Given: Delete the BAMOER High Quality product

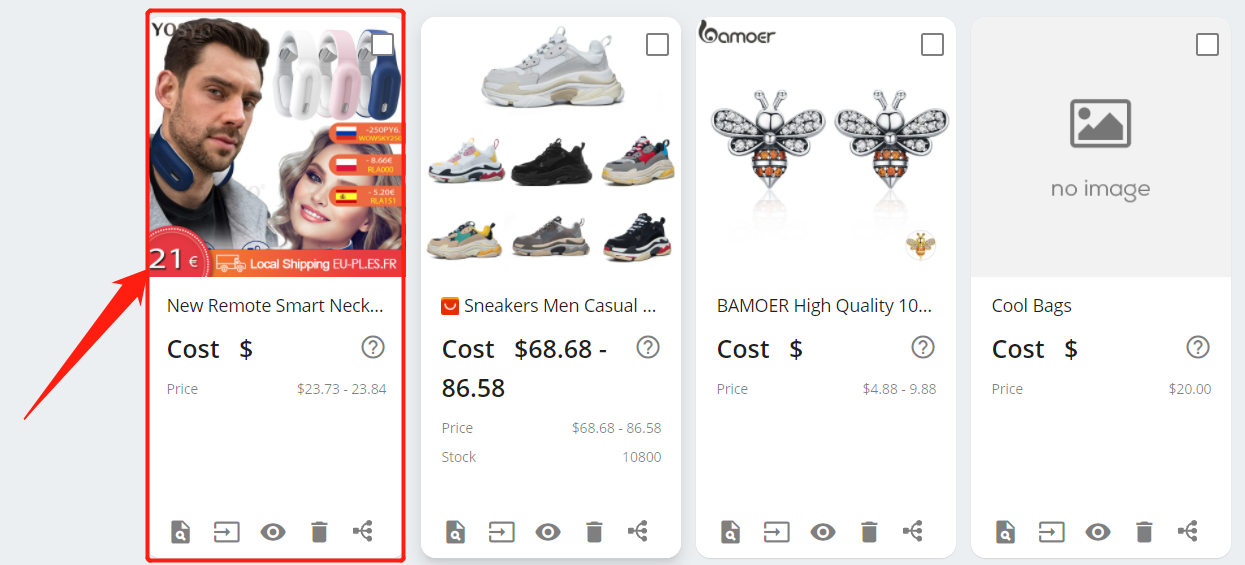Looking at the screenshot, I should tap(869, 532).
